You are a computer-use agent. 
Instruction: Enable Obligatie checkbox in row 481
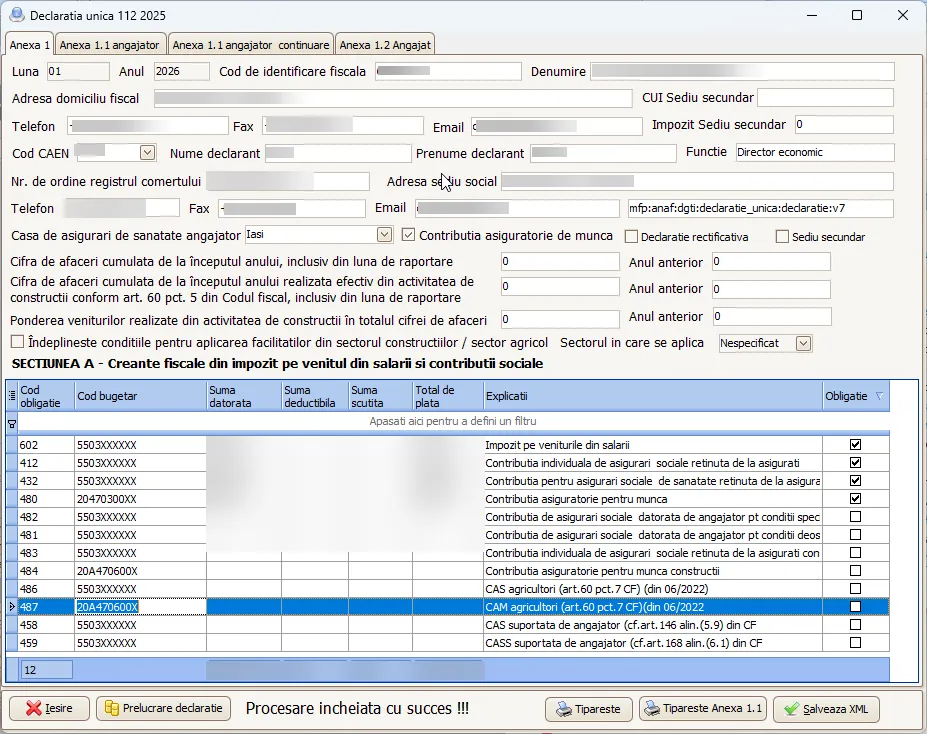click(x=855, y=534)
